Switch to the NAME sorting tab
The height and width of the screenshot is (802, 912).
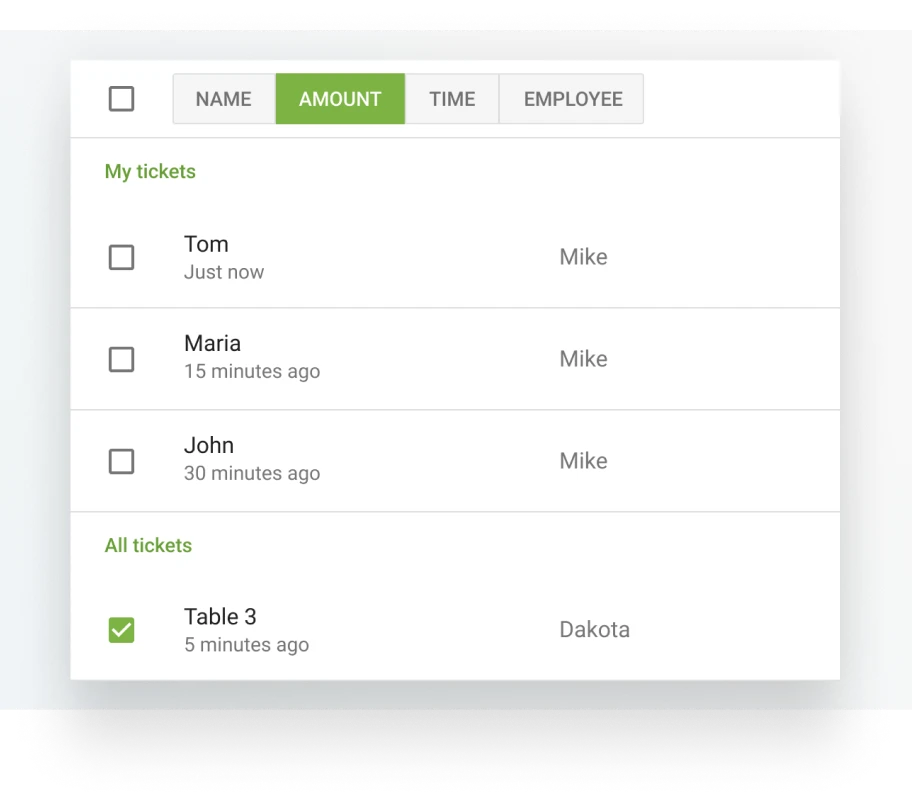coord(223,98)
